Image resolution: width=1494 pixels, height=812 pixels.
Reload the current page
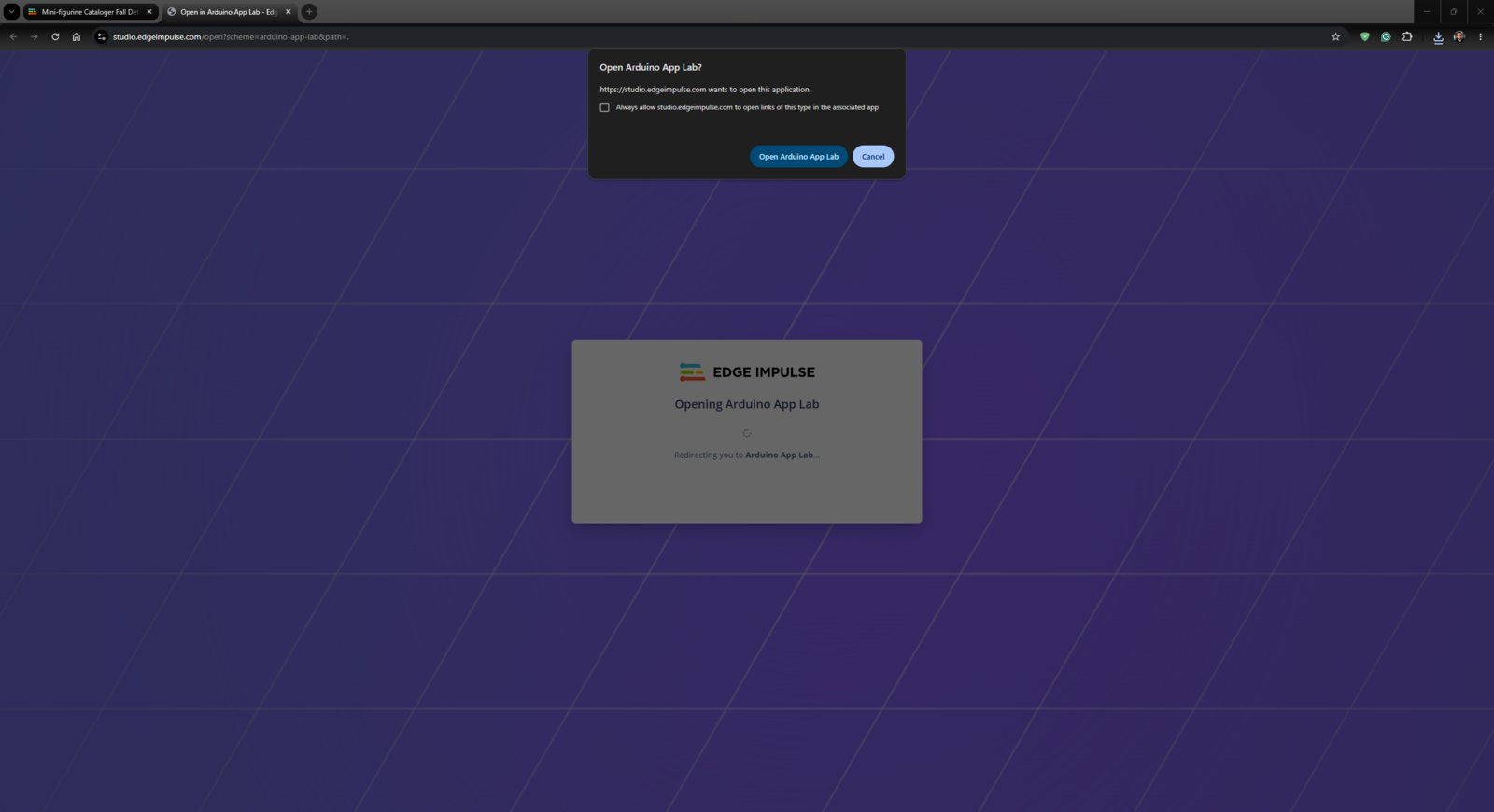click(55, 37)
